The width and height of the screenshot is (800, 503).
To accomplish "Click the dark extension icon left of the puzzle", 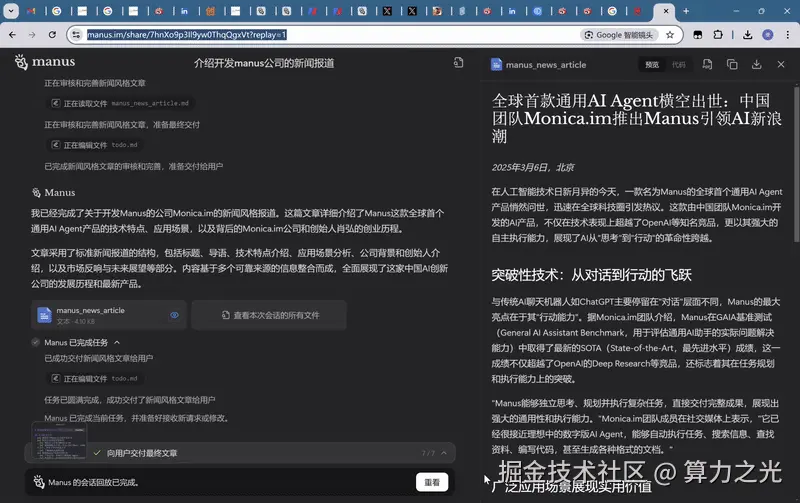I will 697,35.
